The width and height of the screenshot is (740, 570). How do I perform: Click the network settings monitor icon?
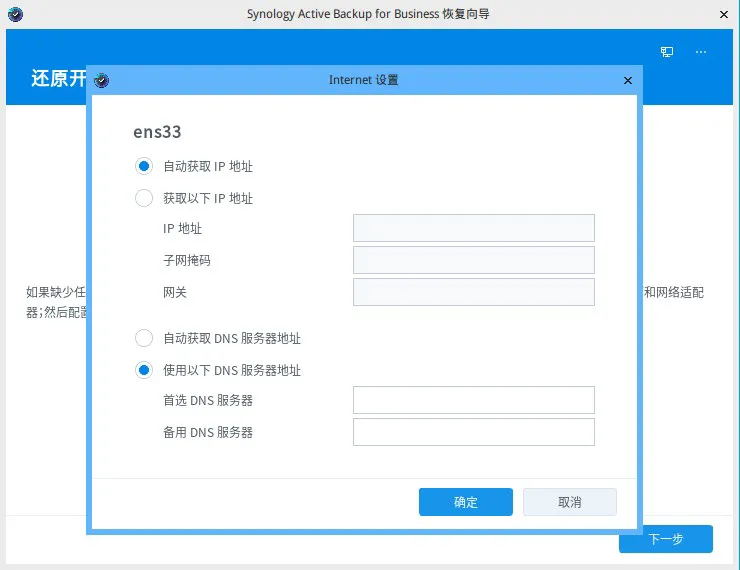[666, 52]
